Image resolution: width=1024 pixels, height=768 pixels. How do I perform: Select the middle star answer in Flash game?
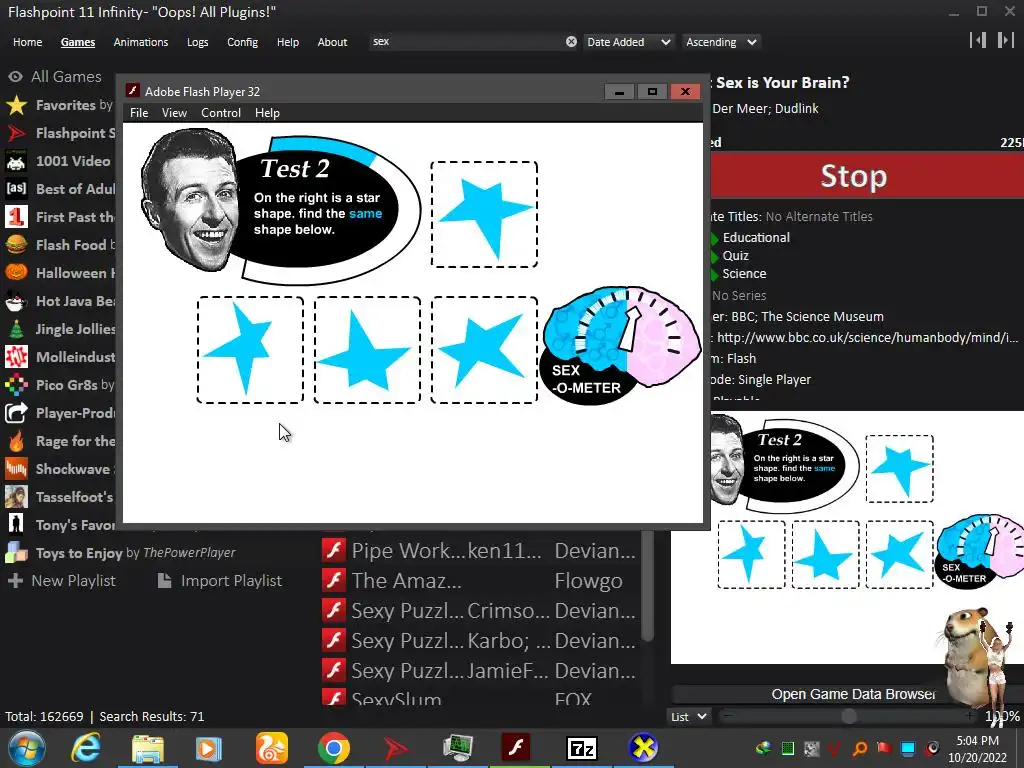367,350
